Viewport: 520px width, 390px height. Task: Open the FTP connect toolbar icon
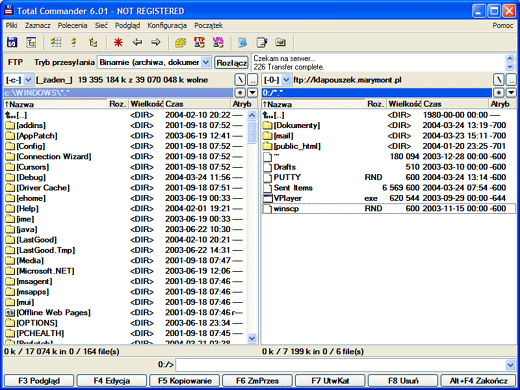click(199, 42)
